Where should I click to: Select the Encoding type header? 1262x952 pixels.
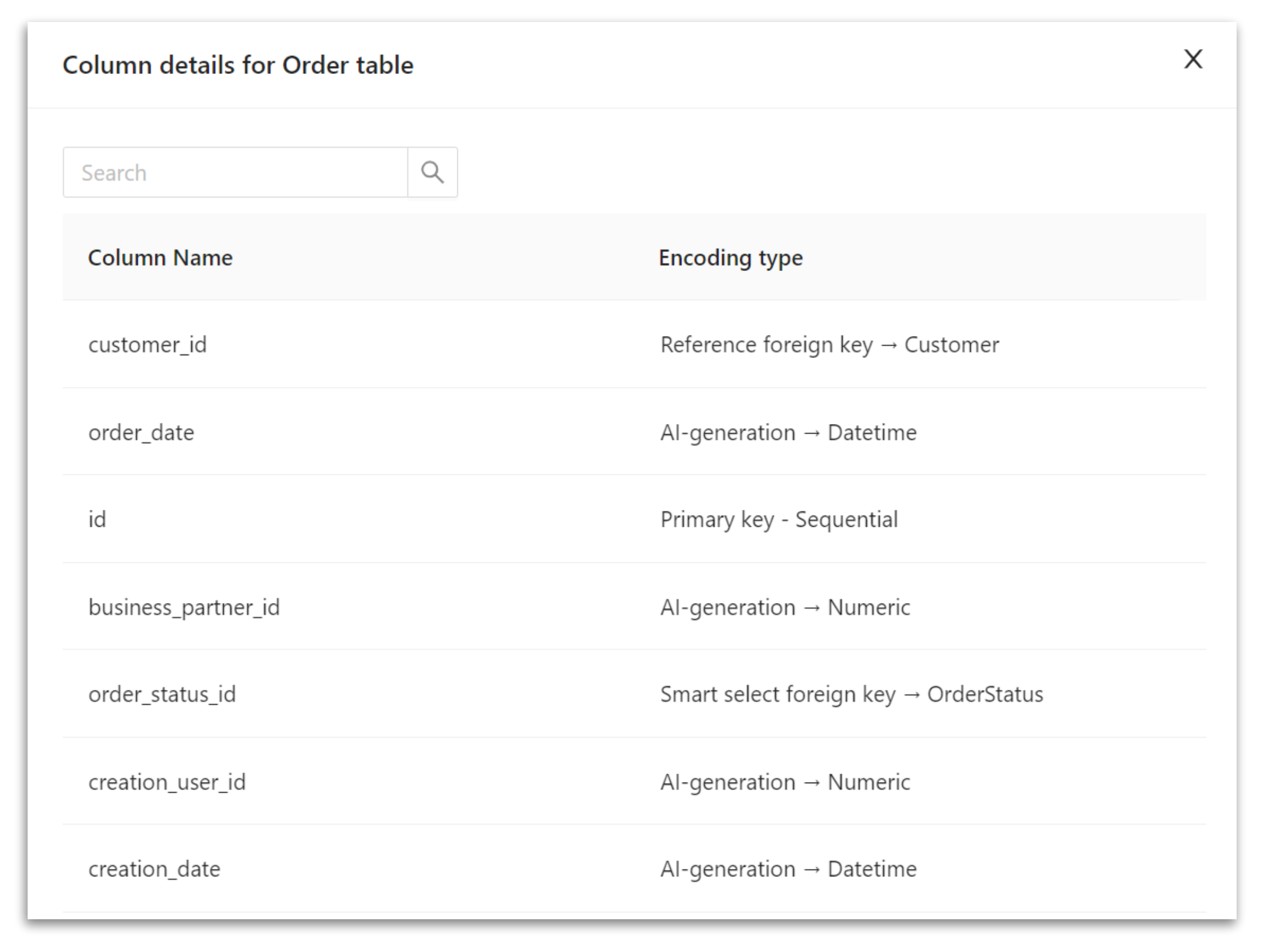tap(731, 258)
